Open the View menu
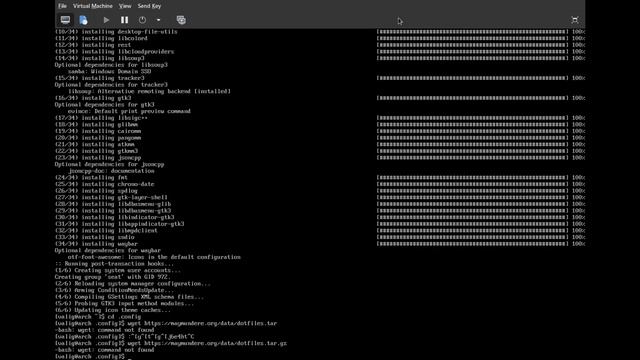640x360 pixels. 125,6
